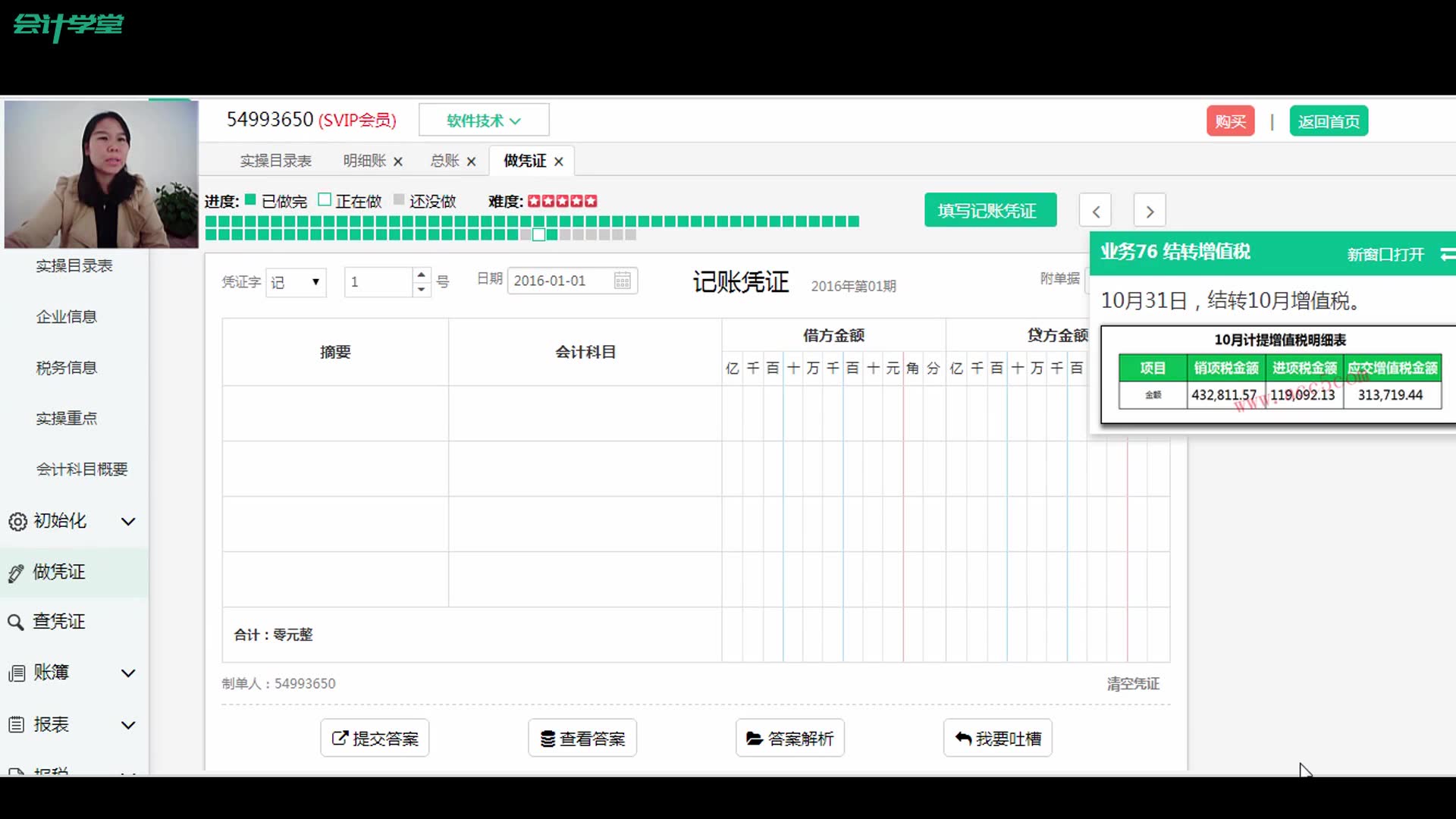The width and height of the screenshot is (1456, 819).
Task: Switch to the 明细账 tab
Action: coord(365,161)
